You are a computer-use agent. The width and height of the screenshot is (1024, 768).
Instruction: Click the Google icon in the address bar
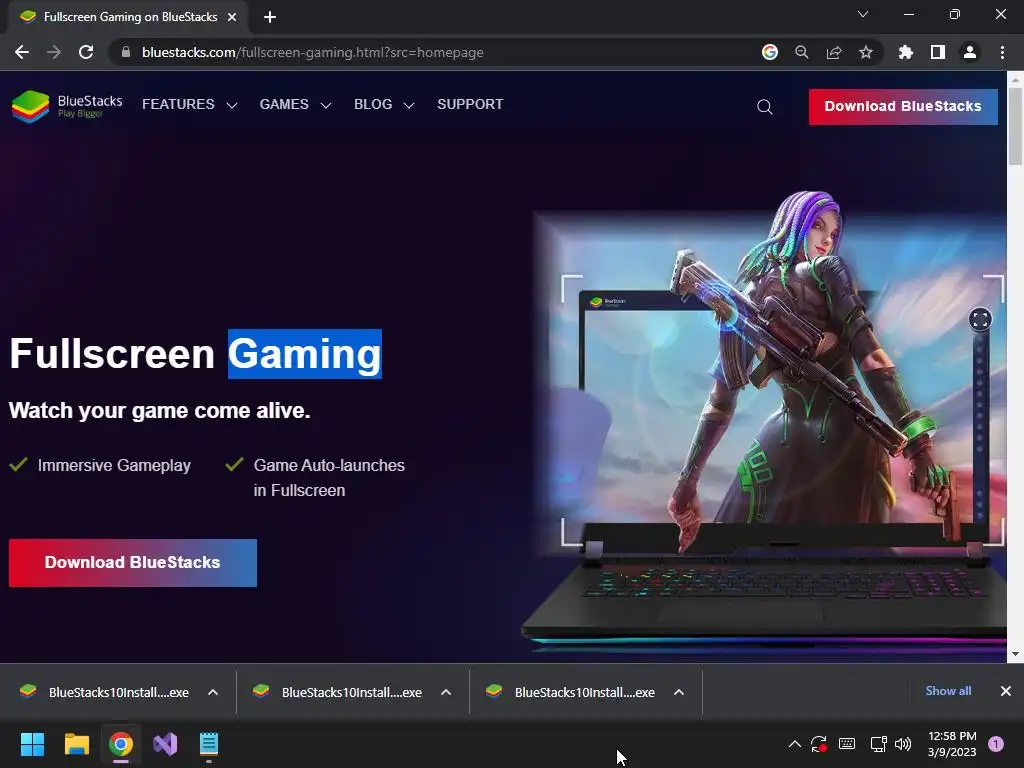[770, 52]
